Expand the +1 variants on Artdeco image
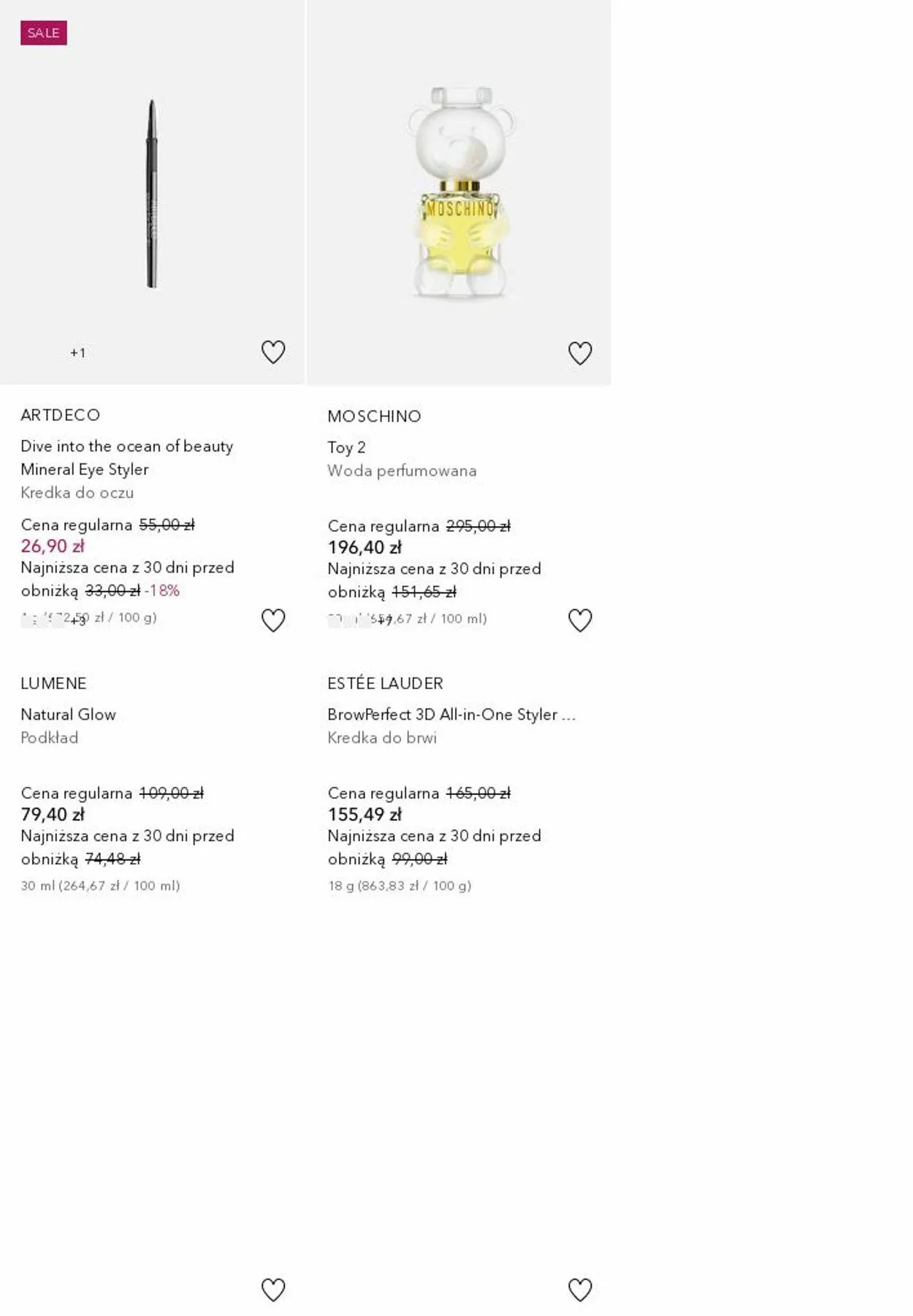 77,353
